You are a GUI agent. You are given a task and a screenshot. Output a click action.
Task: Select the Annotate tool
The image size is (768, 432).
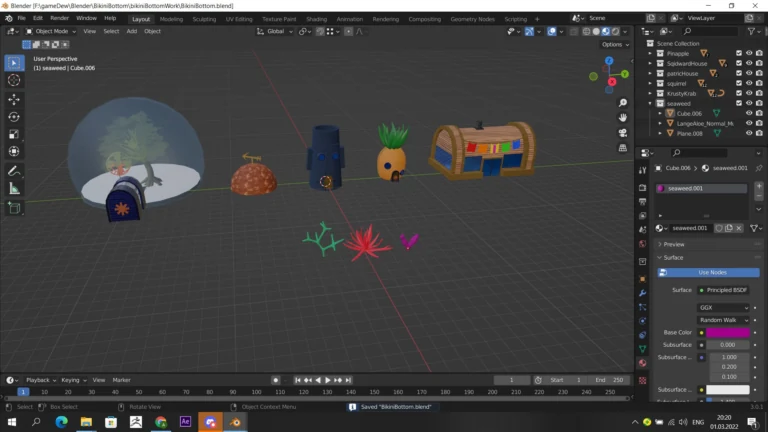click(x=14, y=171)
